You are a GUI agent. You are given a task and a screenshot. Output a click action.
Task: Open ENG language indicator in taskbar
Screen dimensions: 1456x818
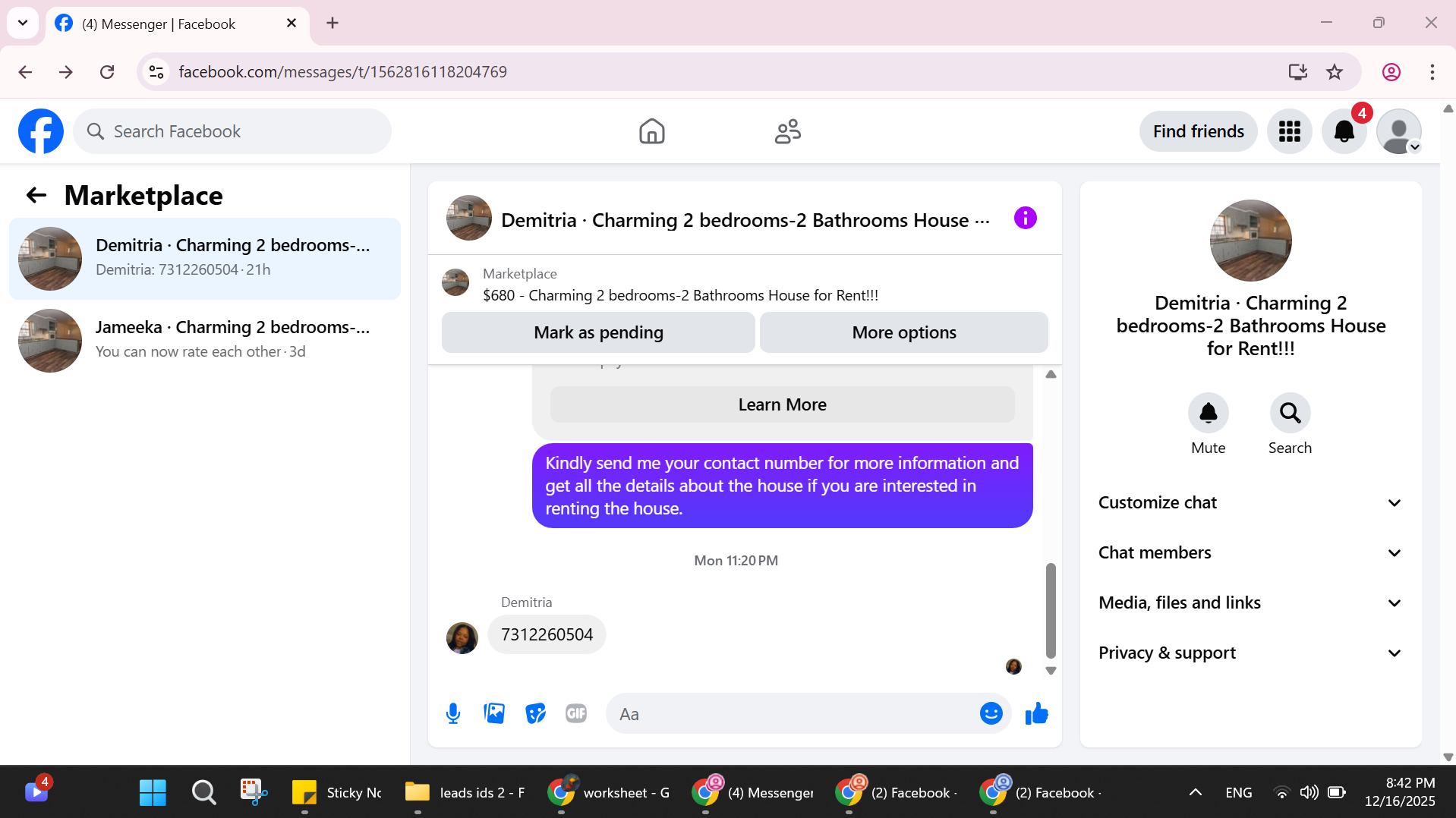coord(1238,793)
